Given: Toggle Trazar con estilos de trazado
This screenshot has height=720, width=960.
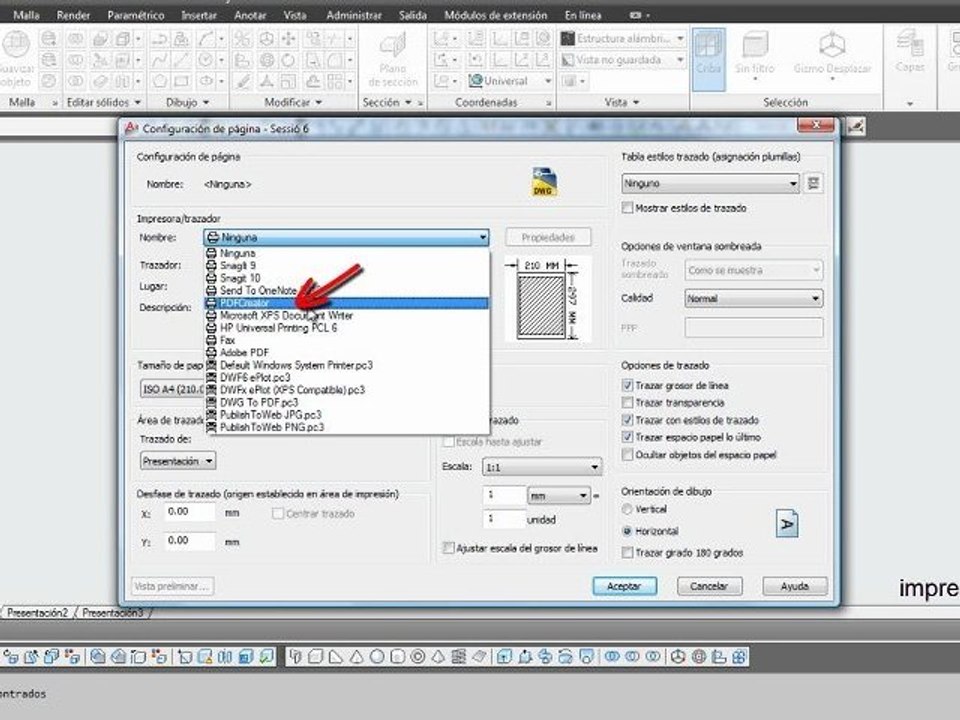Looking at the screenshot, I should 627,420.
